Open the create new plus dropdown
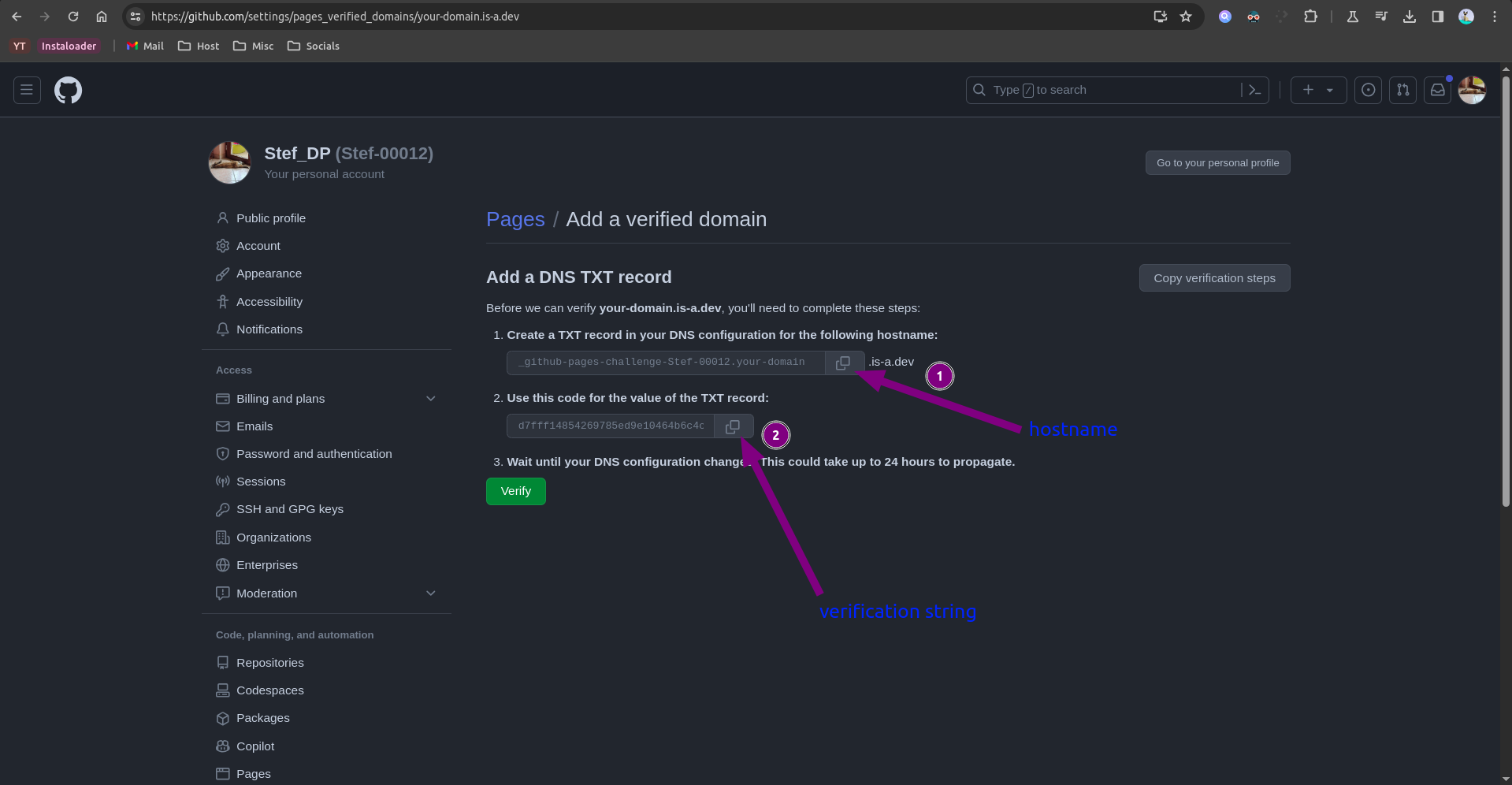 tap(1317, 91)
